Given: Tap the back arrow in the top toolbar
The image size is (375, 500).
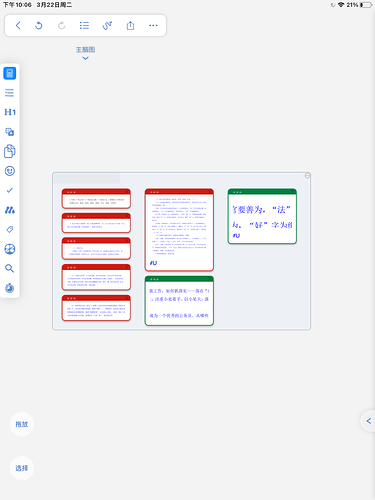Looking at the screenshot, I should (18, 25).
